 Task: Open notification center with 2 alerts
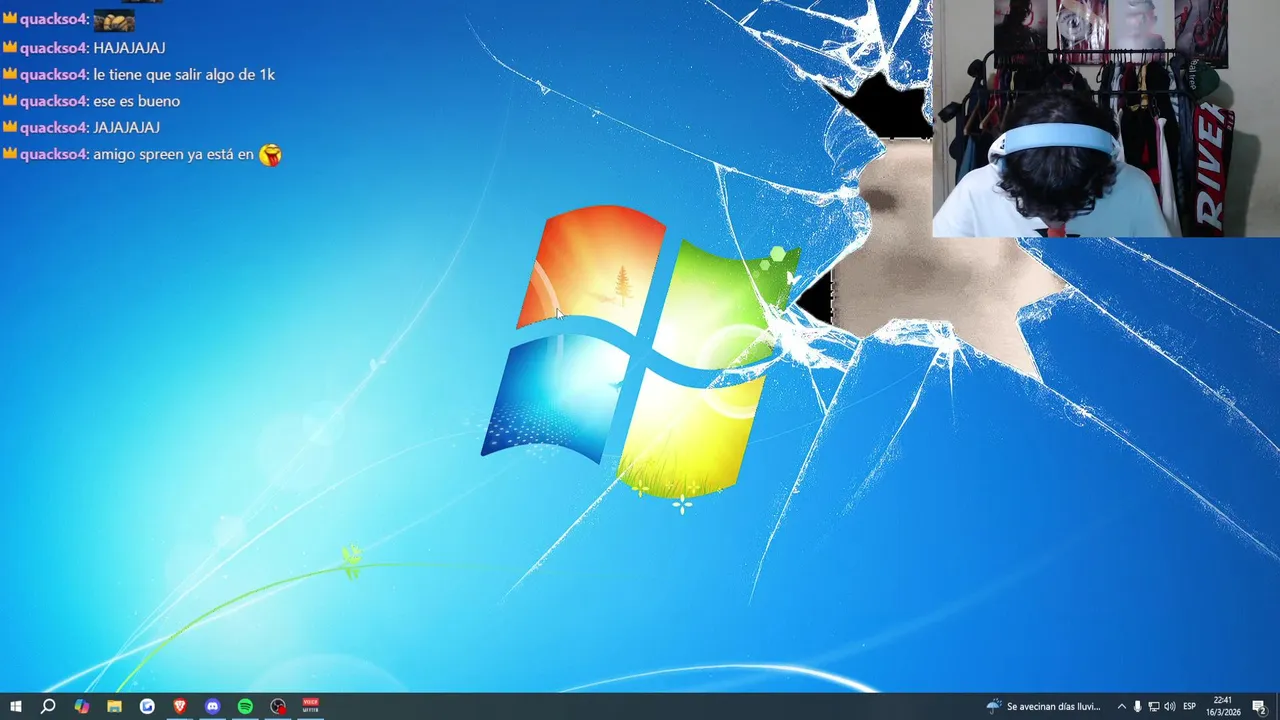pos(1260,707)
